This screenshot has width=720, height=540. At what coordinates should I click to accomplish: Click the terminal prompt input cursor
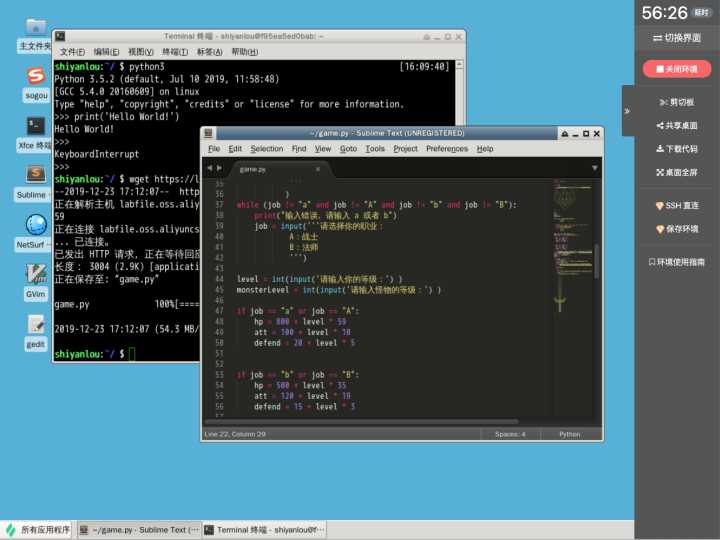tap(132, 354)
